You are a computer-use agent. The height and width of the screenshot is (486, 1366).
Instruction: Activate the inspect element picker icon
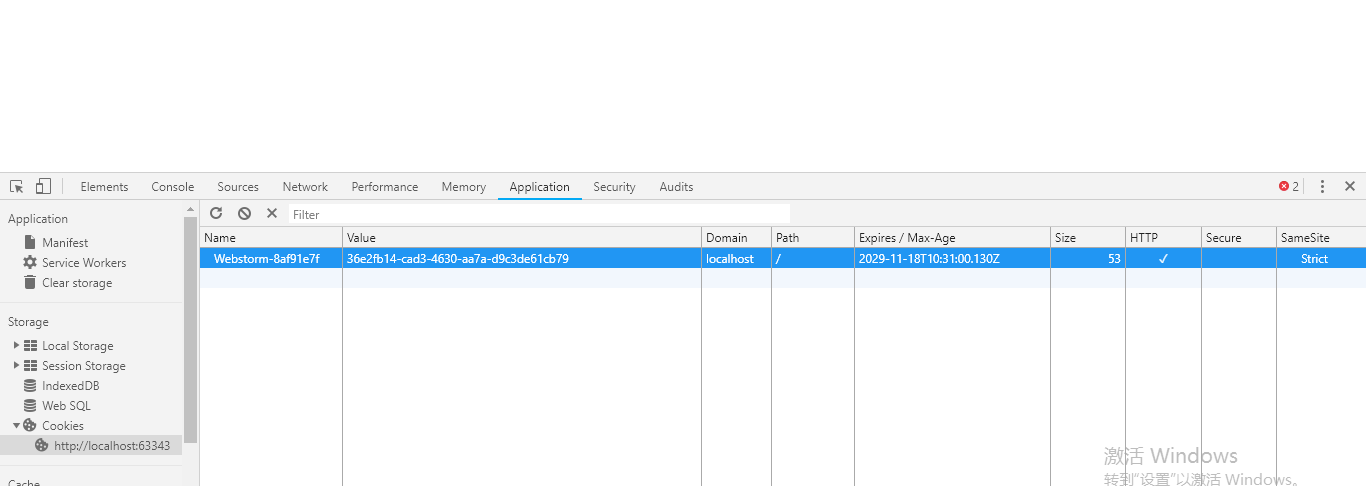tap(17, 187)
